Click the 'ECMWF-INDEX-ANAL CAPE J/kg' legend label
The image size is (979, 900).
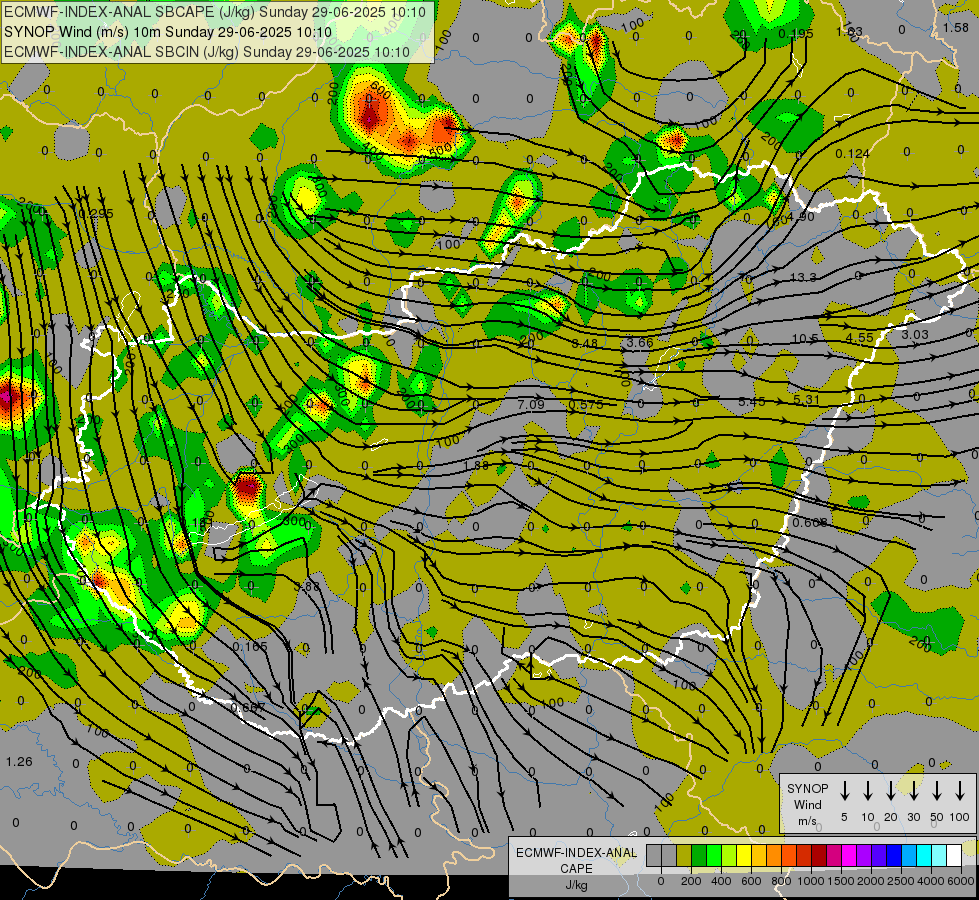click(x=576, y=868)
